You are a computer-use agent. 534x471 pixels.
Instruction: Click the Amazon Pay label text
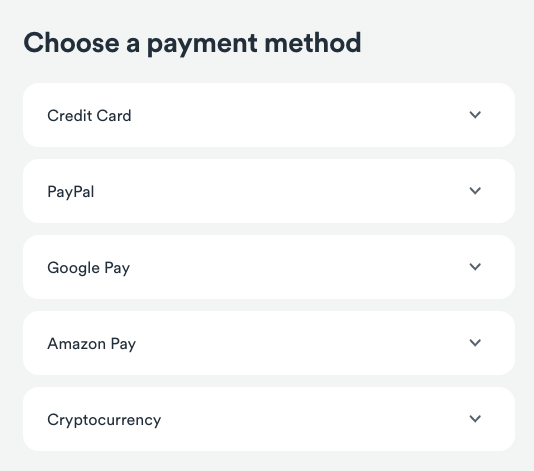pos(92,344)
